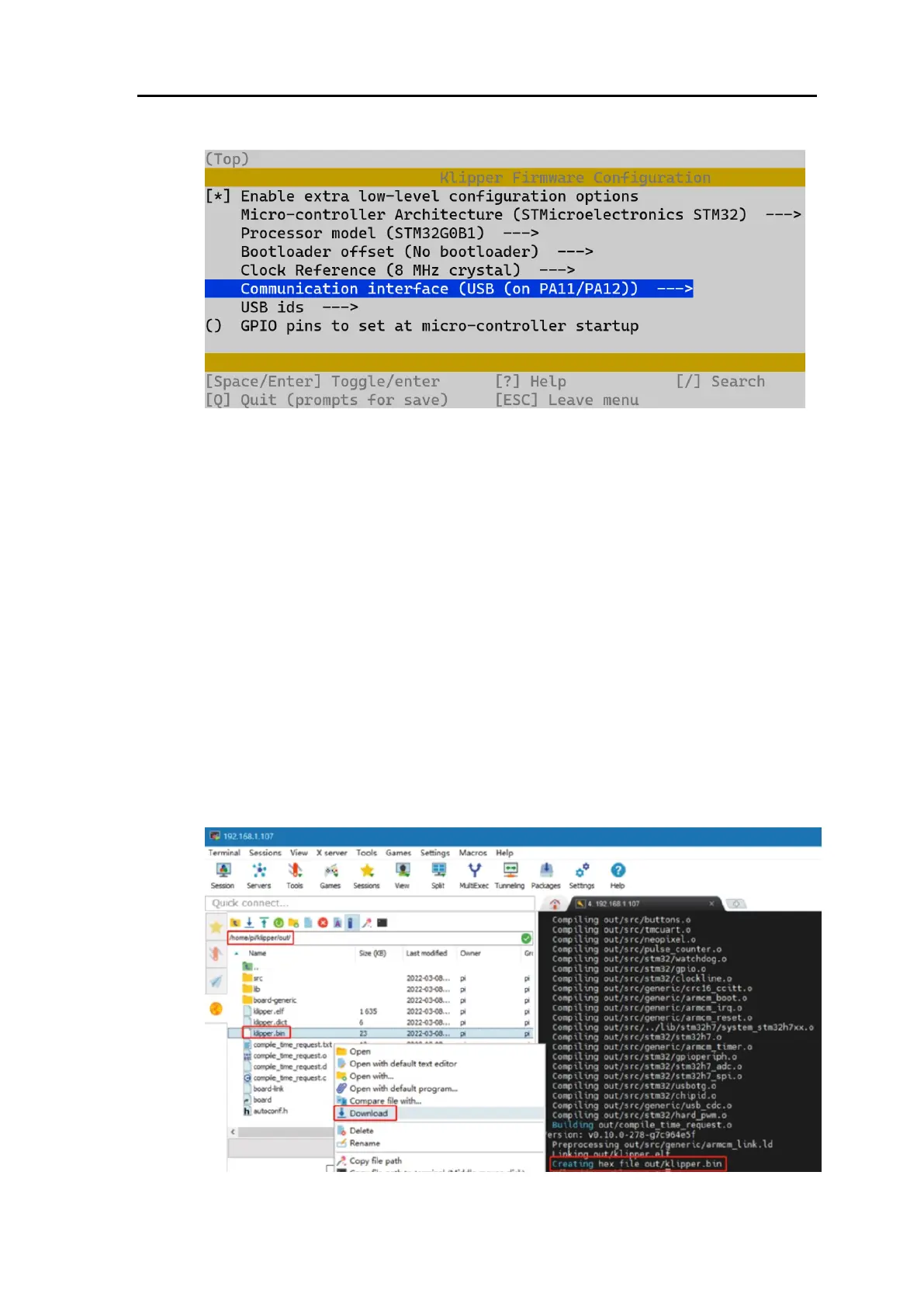Click the home icon left of terminal tab
This screenshot has width=924, height=1307.
click(x=555, y=904)
